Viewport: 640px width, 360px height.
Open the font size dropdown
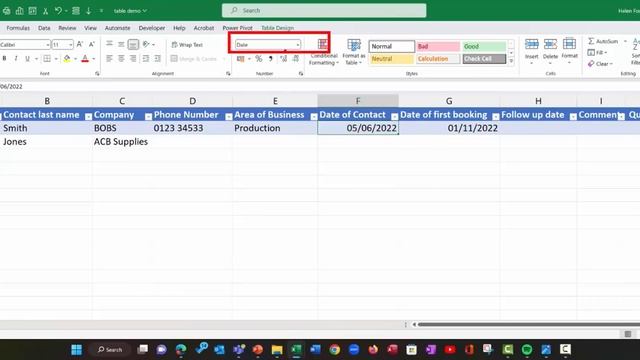coord(70,44)
